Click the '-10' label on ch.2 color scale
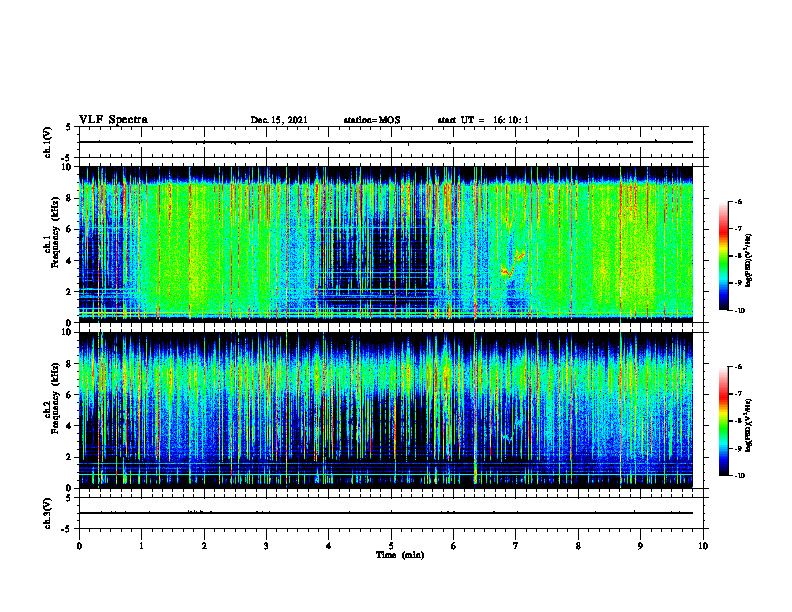This screenshot has height=612, width=792. (739, 476)
